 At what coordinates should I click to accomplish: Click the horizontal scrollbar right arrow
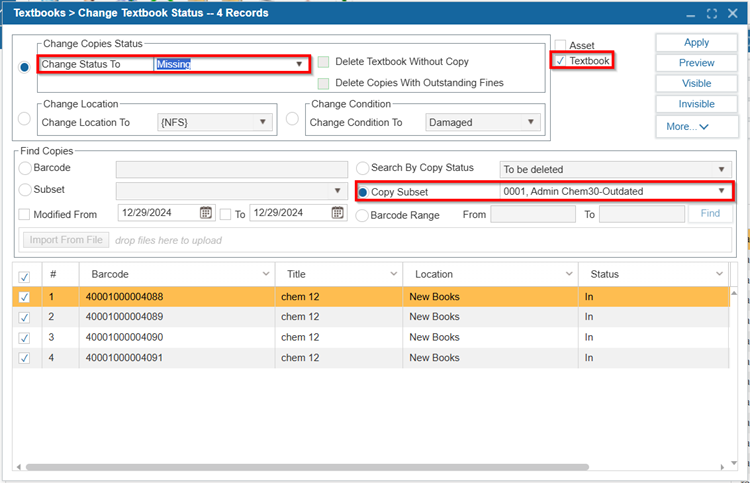pyautogui.click(x=722, y=467)
